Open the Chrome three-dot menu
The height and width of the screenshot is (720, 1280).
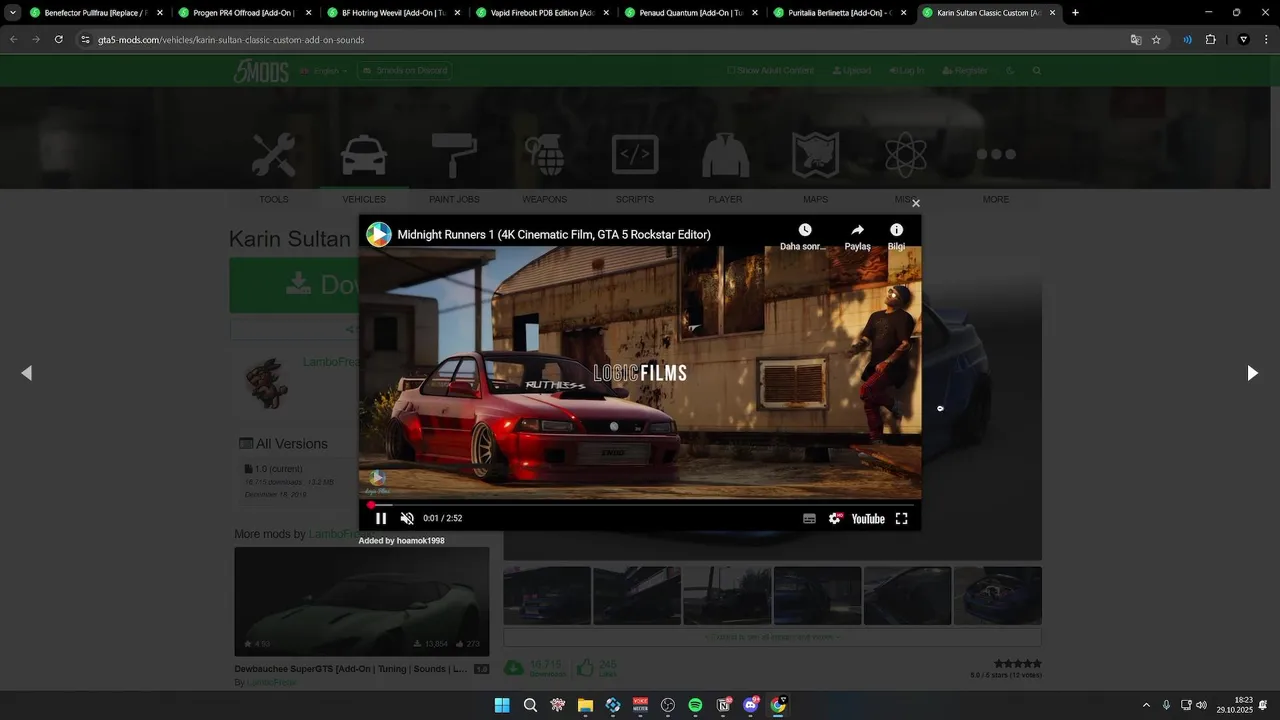(1266, 40)
